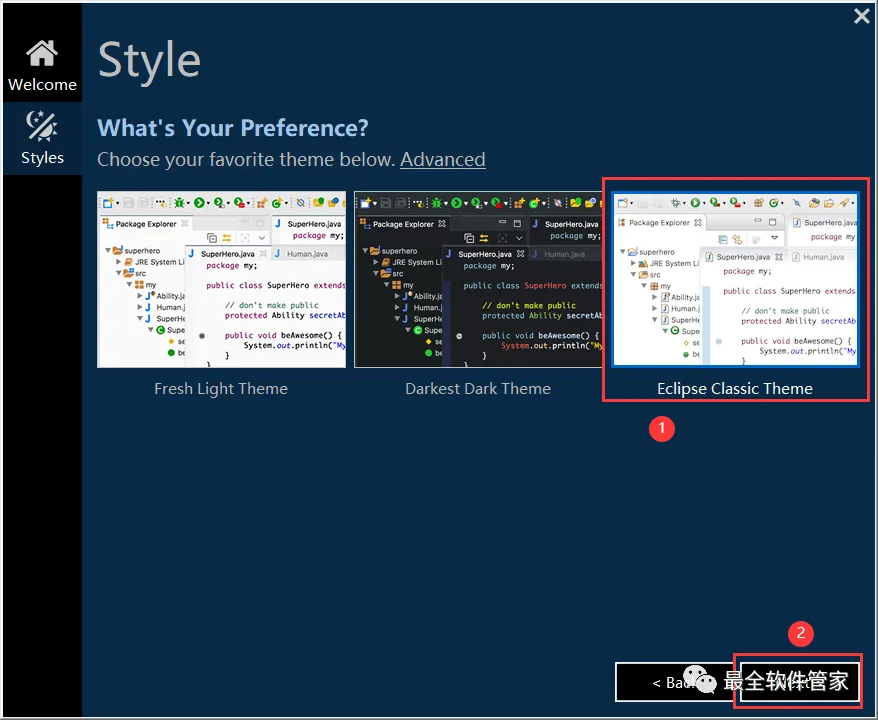Click the "Eclipse Classic Theme" caption text

coord(735,389)
